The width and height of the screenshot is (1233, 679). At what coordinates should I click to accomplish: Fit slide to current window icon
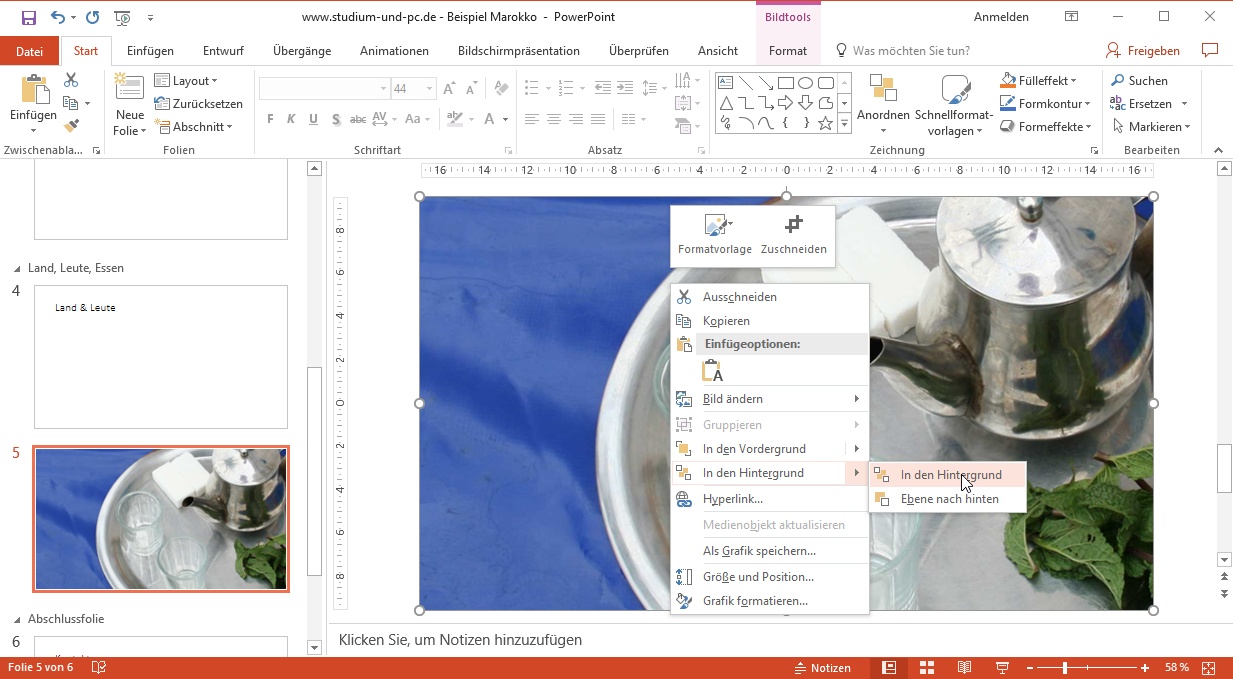[x=1208, y=667]
